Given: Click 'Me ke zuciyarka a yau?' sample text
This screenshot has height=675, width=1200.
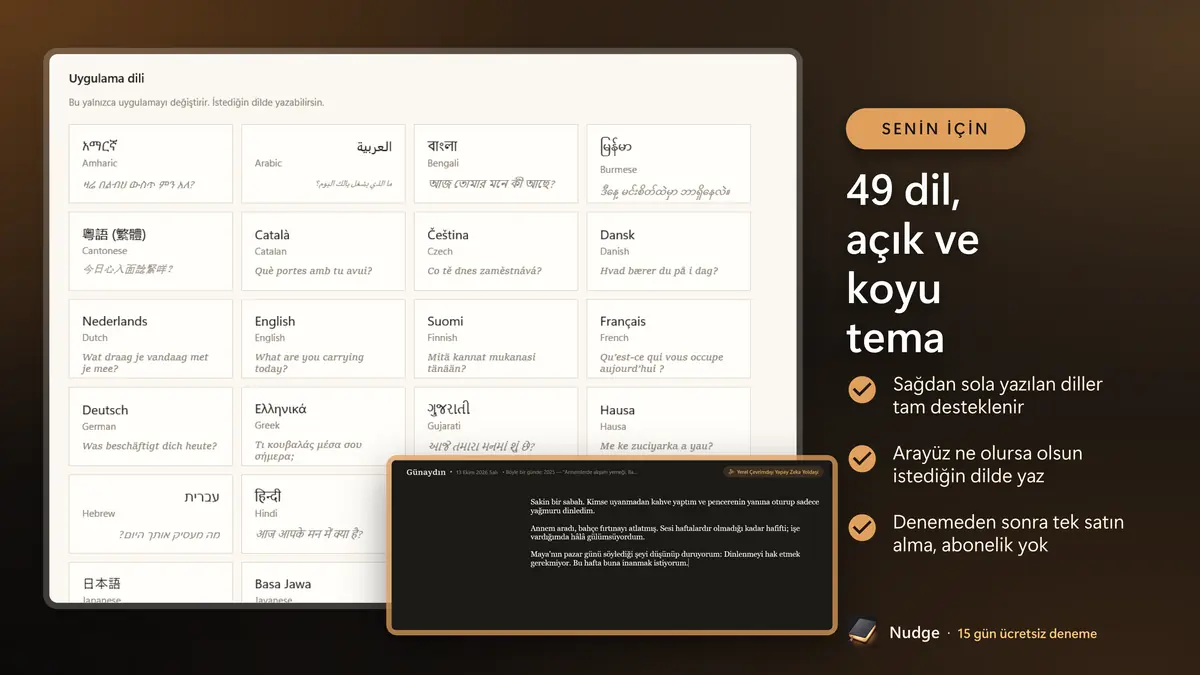Looking at the screenshot, I should pyautogui.click(x=655, y=448).
